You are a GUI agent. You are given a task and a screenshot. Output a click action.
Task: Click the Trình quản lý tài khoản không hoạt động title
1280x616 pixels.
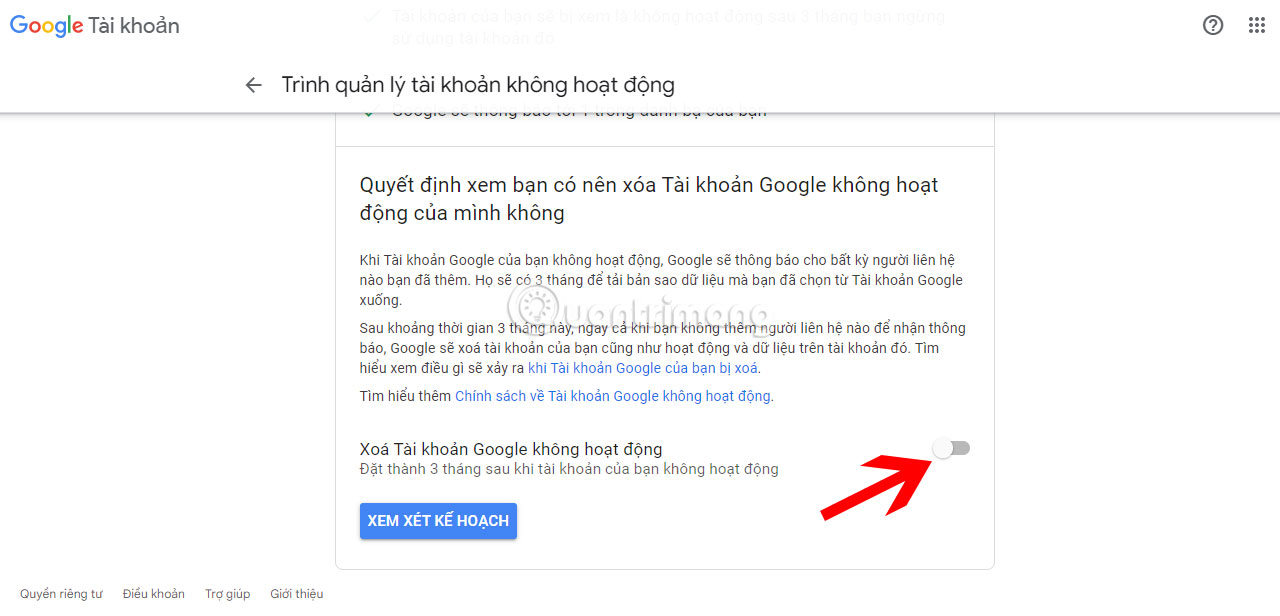[x=478, y=85]
